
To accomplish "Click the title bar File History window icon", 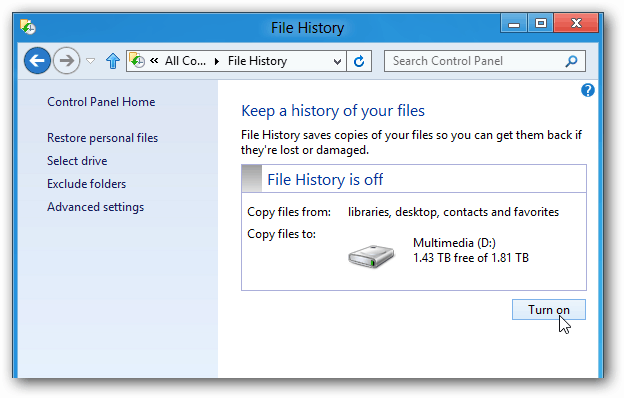I will coord(28,27).
